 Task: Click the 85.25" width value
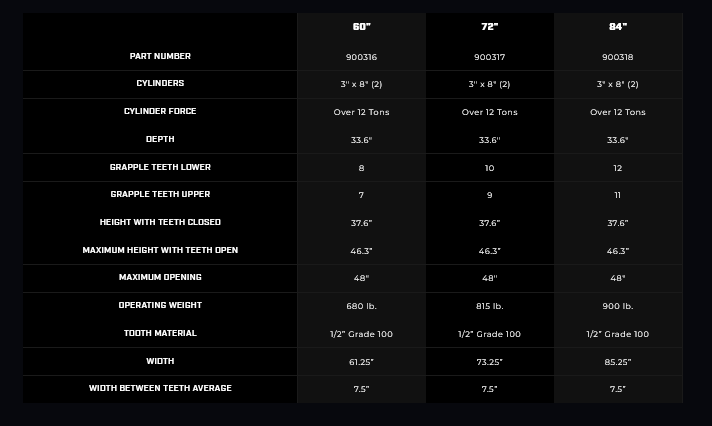(x=617, y=362)
